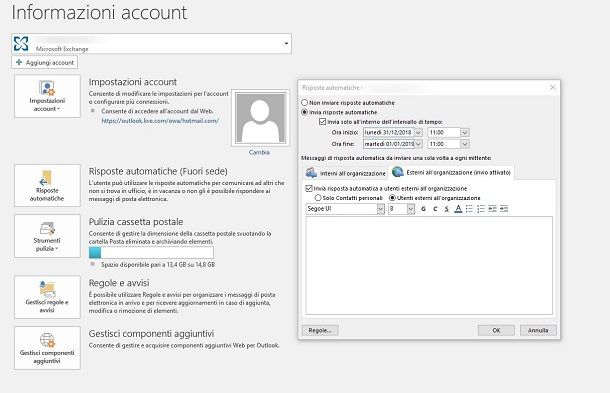Toggle underline (S) formatting
The image size is (610, 393).
pos(447,209)
